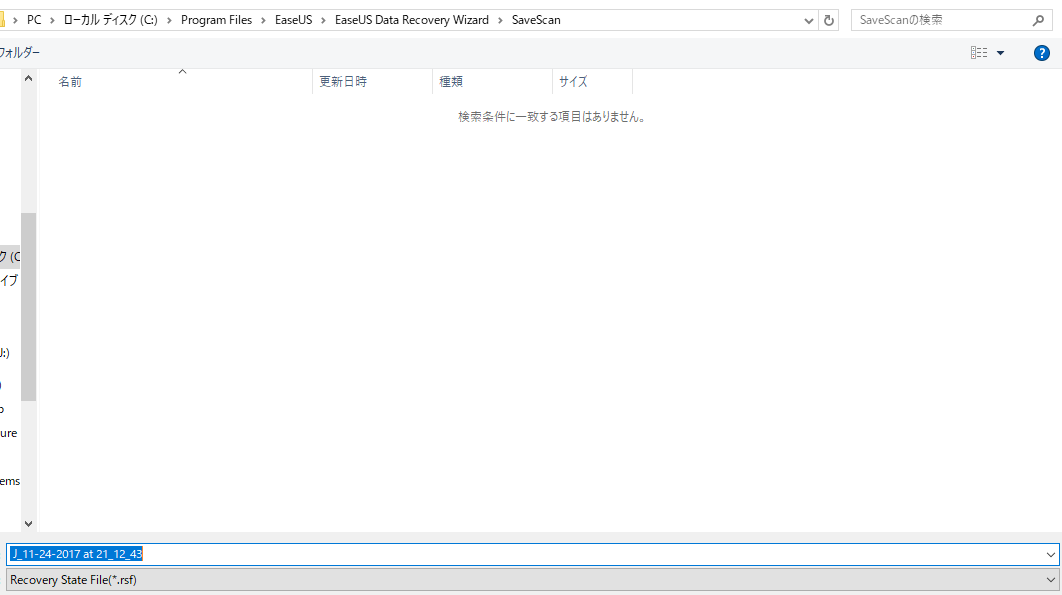
Task: Sort by 更新日時 column header
Action: [343, 82]
